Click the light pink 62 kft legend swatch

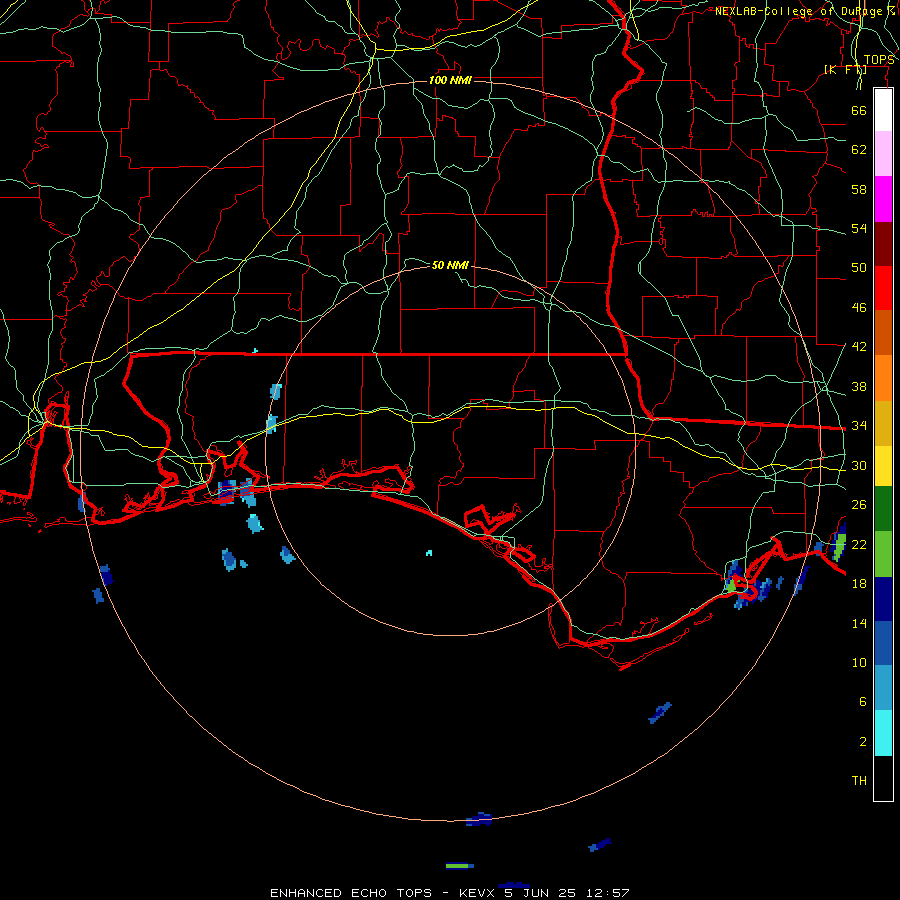[883, 154]
